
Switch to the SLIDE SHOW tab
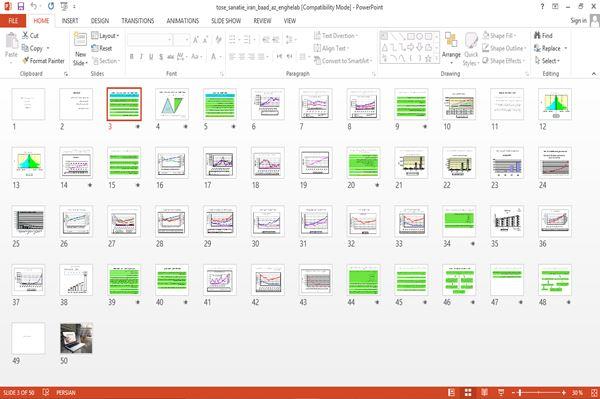point(226,21)
